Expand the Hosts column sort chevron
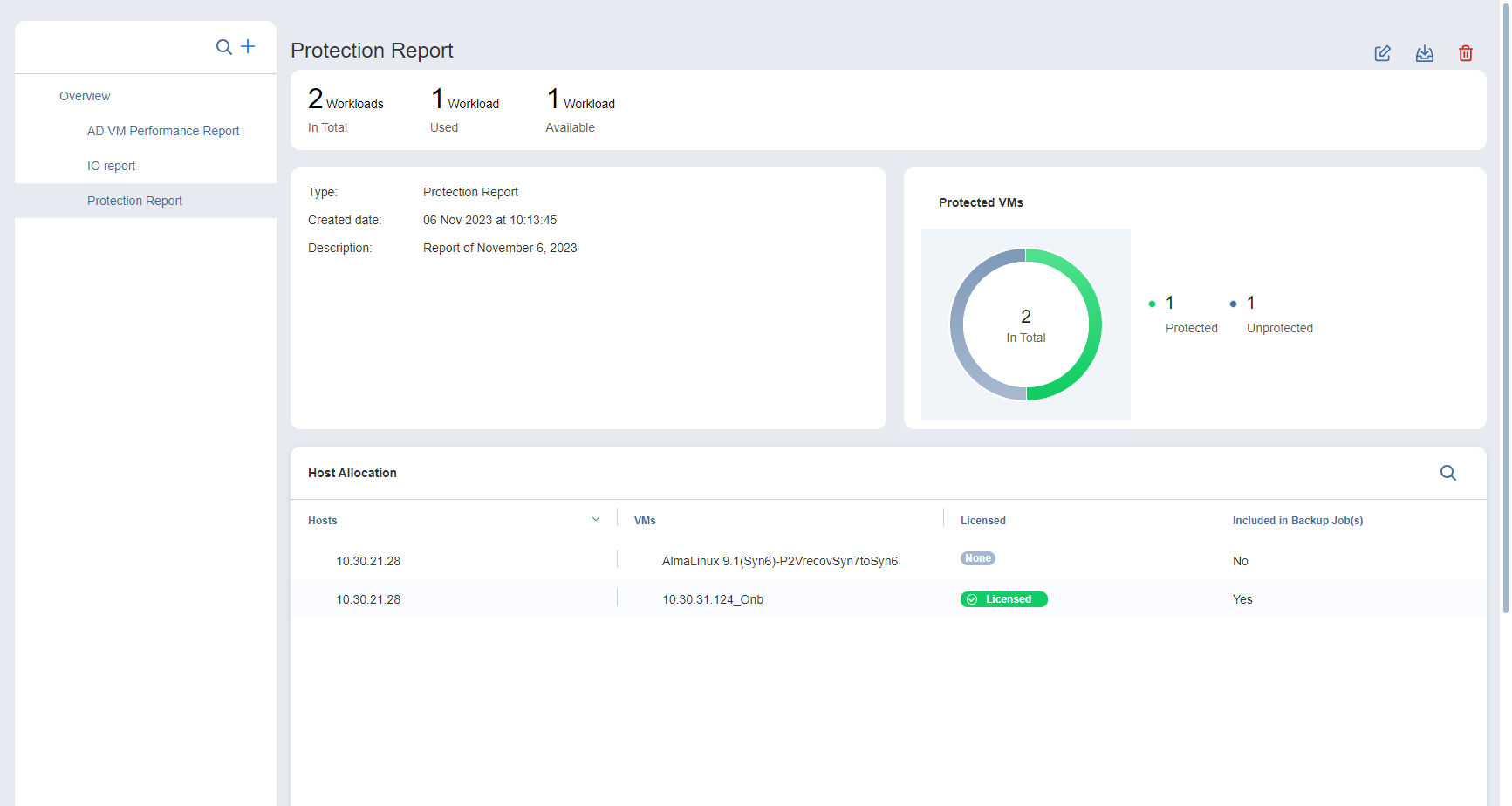Viewport: 1512px width, 806px height. click(x=596, y=520)
